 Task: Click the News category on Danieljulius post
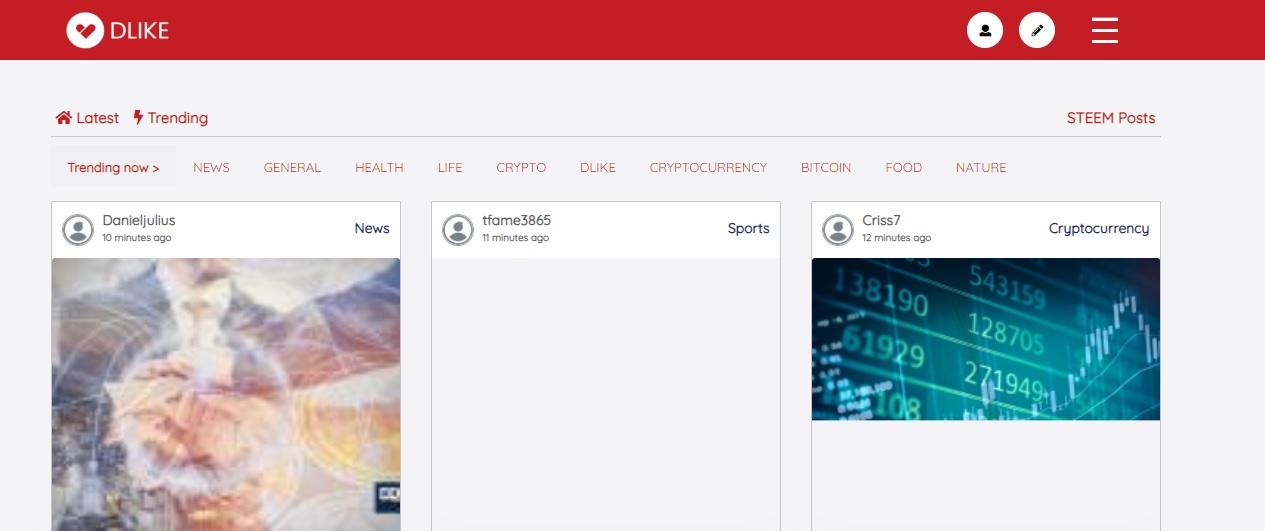click(x=372, y=228)
